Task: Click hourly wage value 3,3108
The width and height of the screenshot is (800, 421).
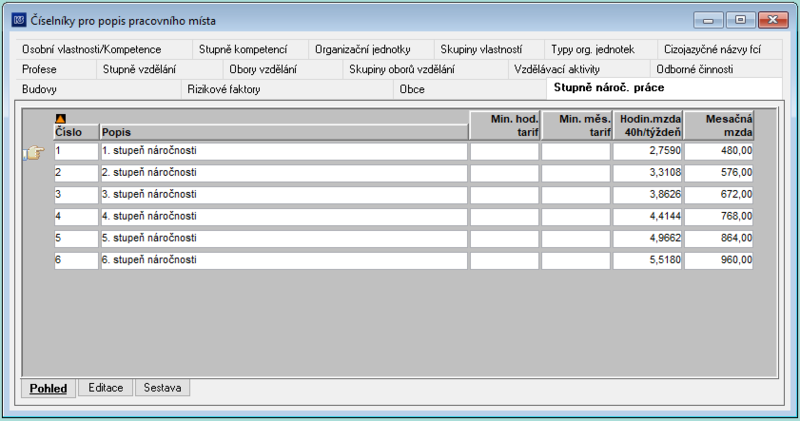Action: [x=647, y=173]
